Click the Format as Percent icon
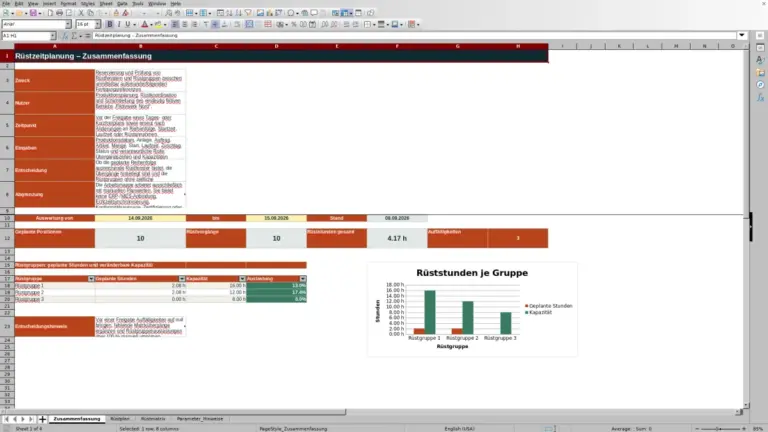 [x=293, y=24]
